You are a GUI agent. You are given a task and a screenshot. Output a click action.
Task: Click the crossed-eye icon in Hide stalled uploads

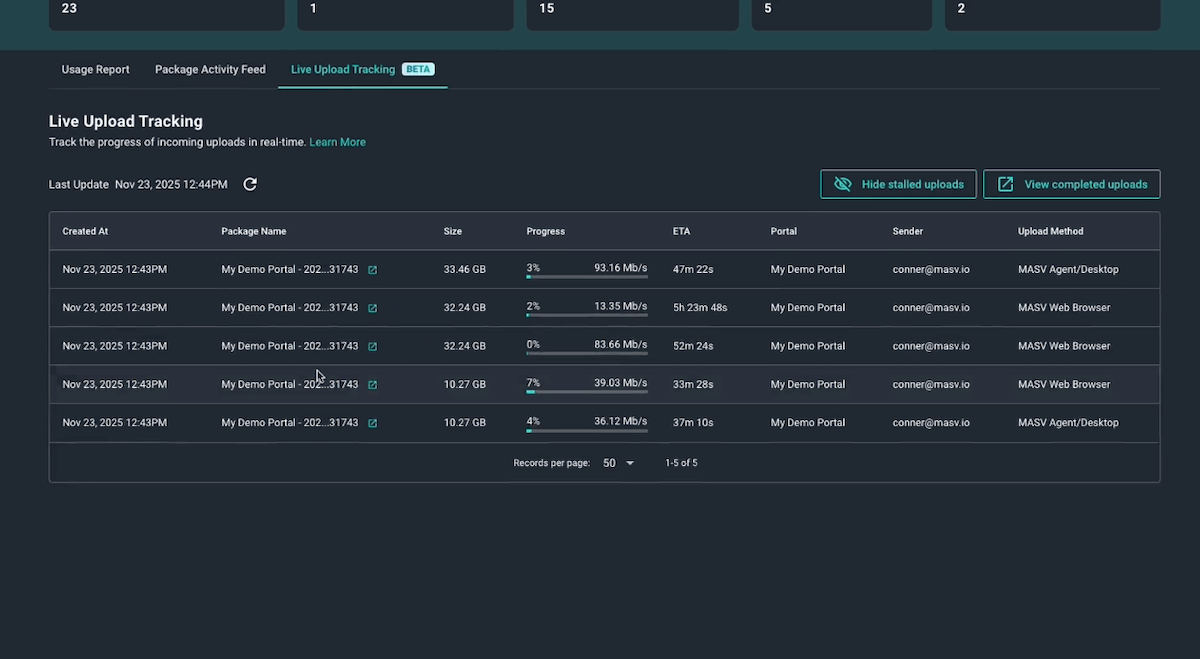pos(842,184)
